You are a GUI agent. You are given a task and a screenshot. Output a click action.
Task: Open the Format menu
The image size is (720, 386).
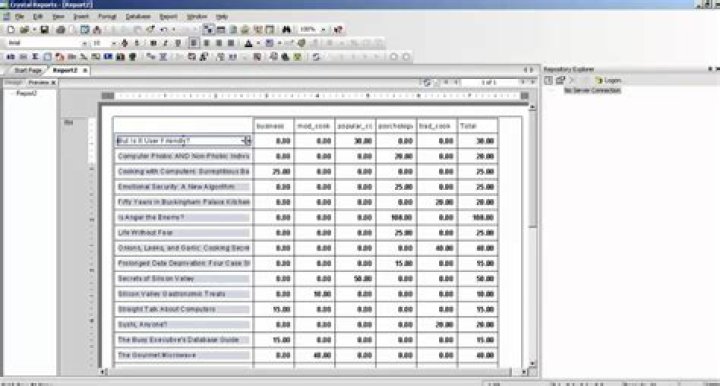[107, 17]
